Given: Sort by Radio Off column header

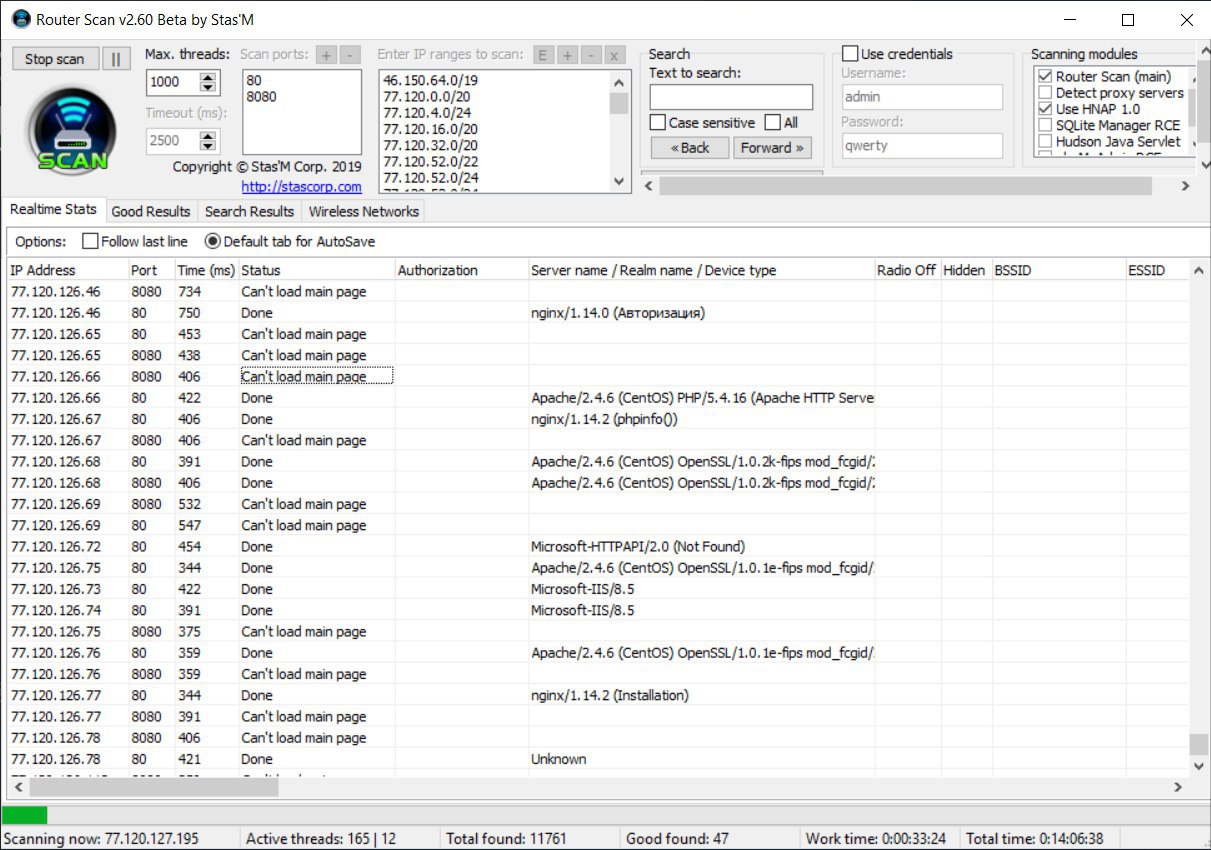Looking at the screenshot, I should (907, 270).
